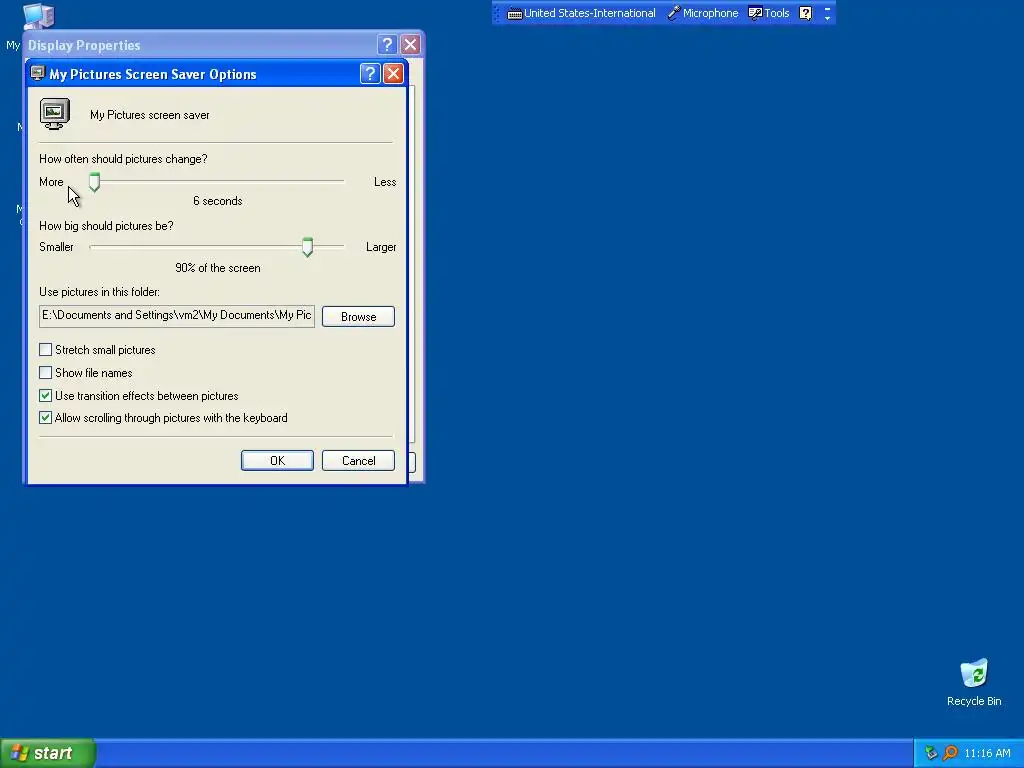
Task: Click the picture change frequency slider thumb
Action: pos(95,182)
